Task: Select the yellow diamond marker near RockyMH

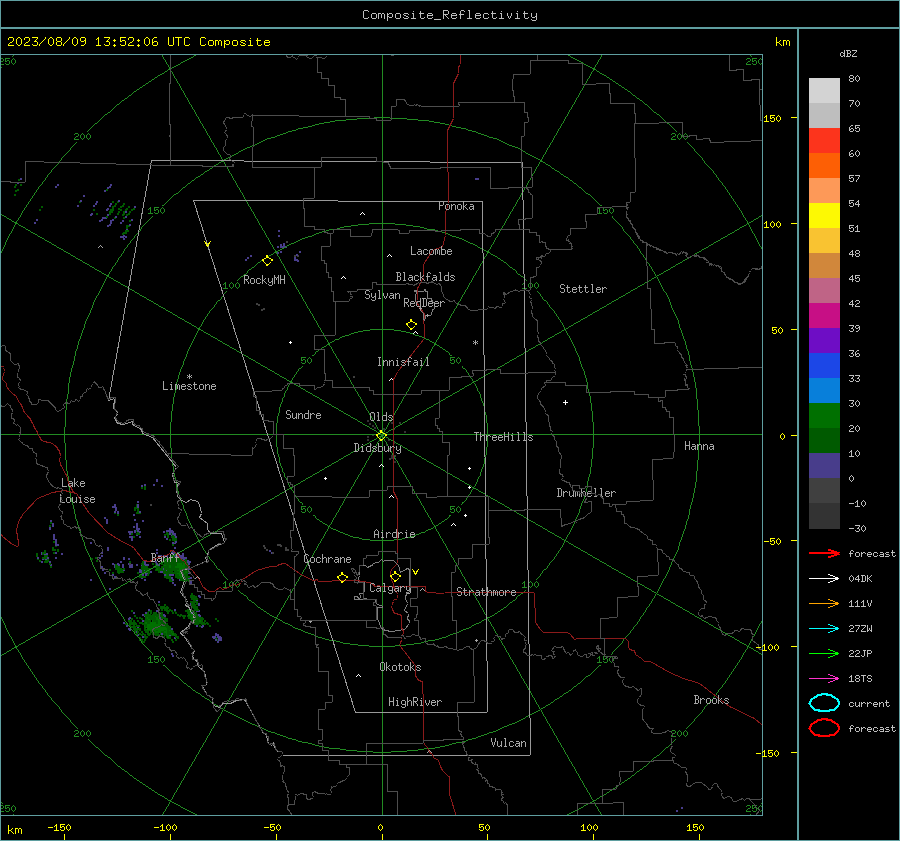Action: 267,261
